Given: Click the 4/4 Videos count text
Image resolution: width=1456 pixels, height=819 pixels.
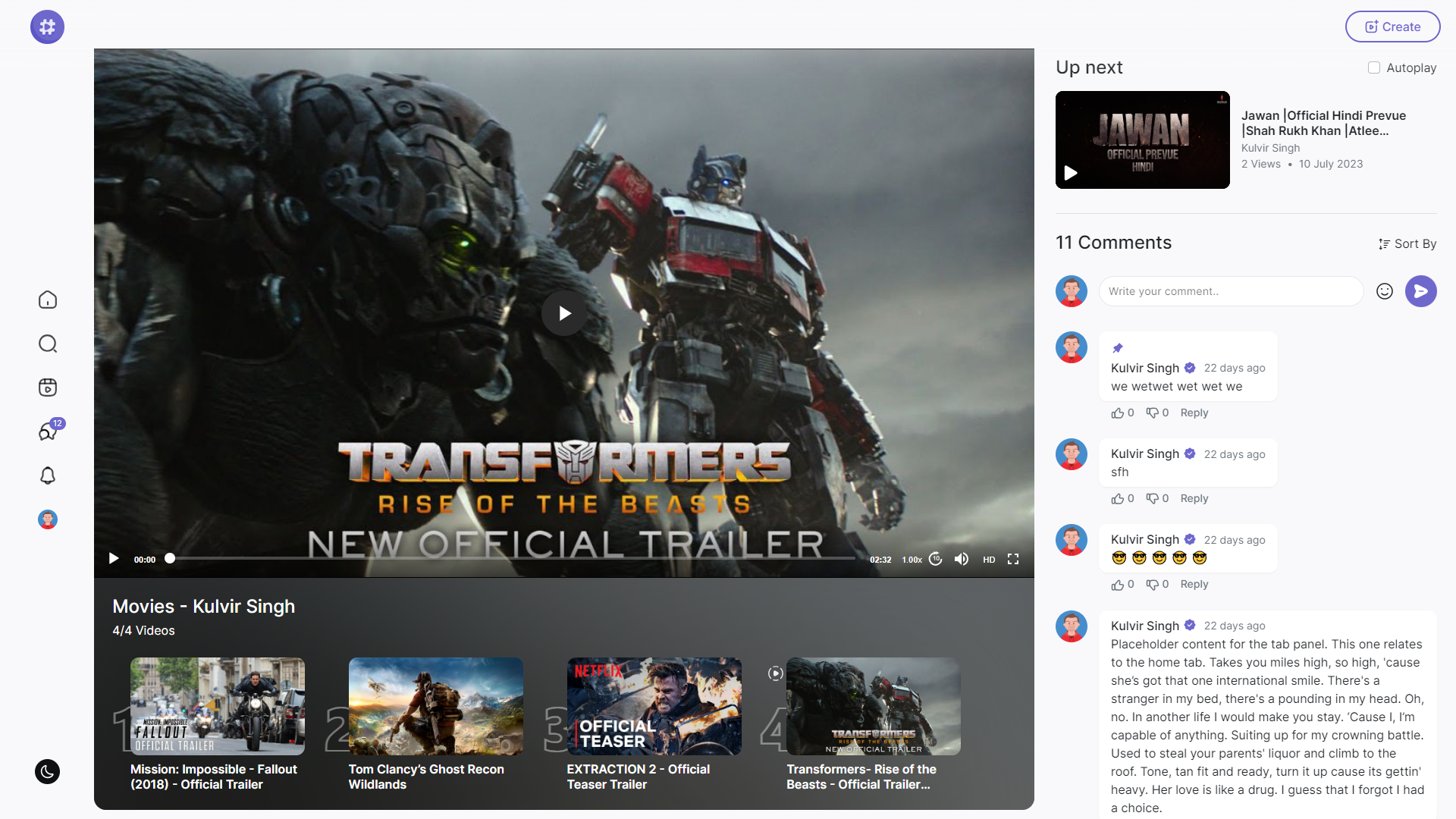Looking at the screenshot, I should 143,630.
